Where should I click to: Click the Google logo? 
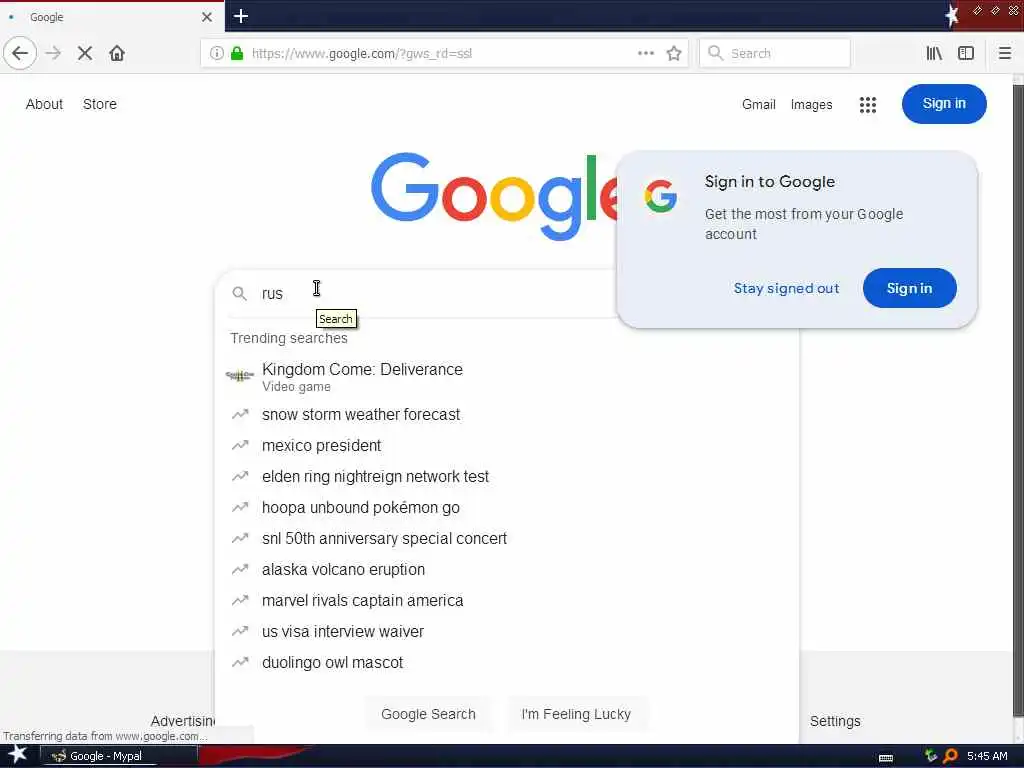(x=494, y=196)
